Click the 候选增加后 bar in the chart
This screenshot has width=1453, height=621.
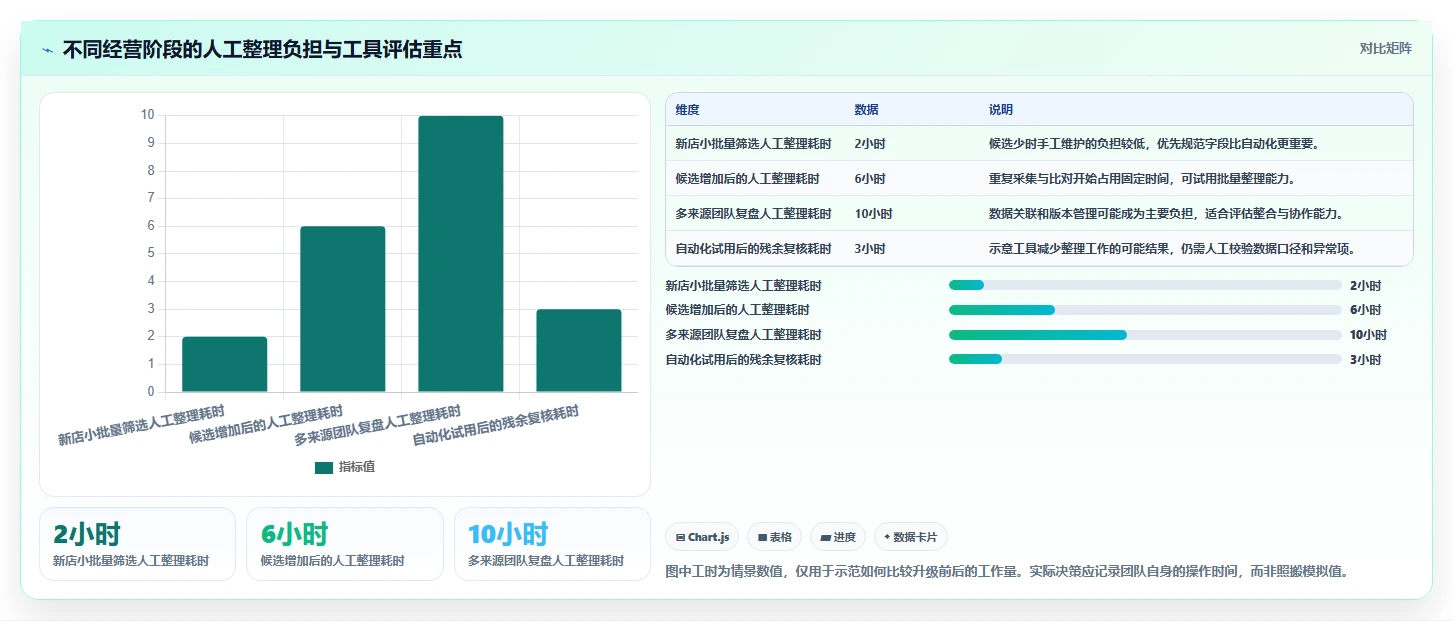pyautogui.click(x=343, y=309)
